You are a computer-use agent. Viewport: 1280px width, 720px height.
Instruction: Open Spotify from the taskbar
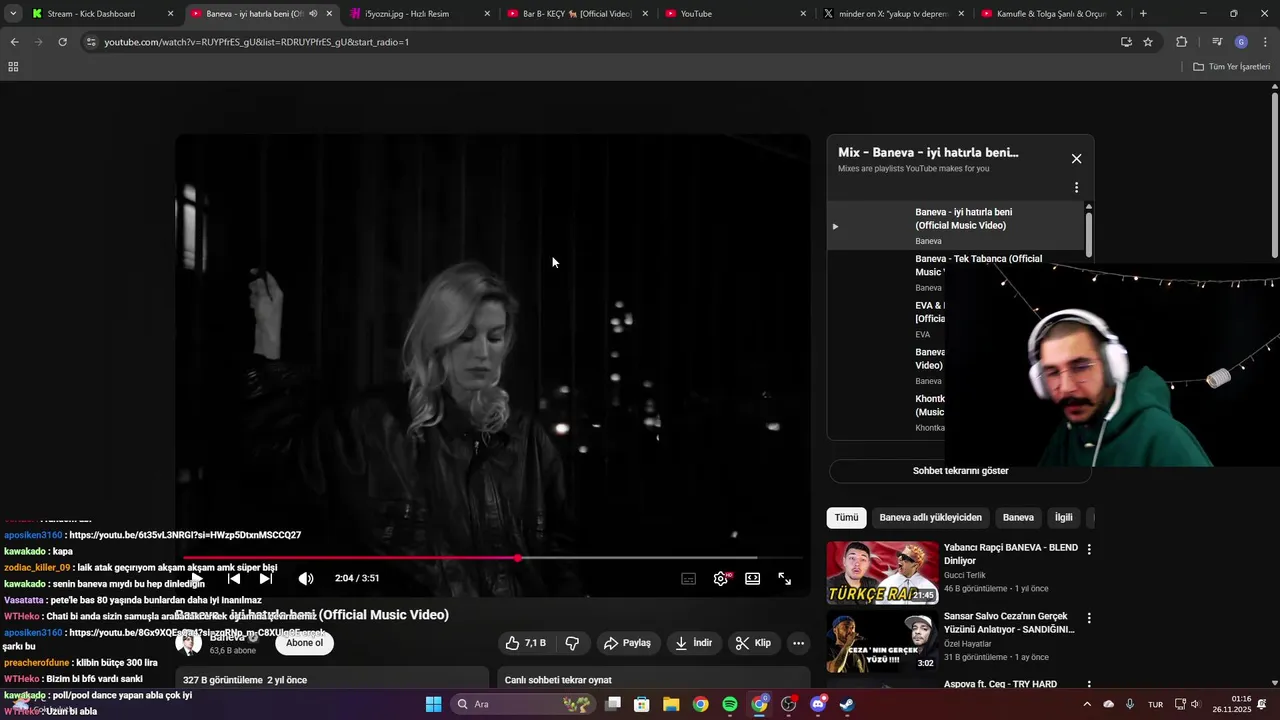(x=730, y=704)
